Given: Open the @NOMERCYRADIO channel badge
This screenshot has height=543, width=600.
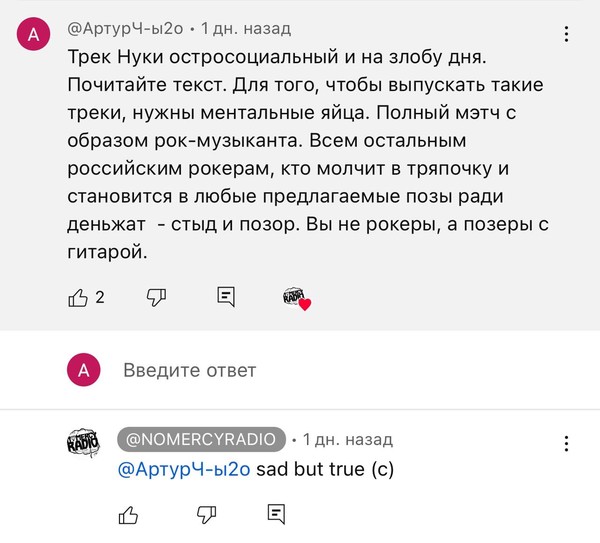Looking at the screenshot, I should 201,439.
